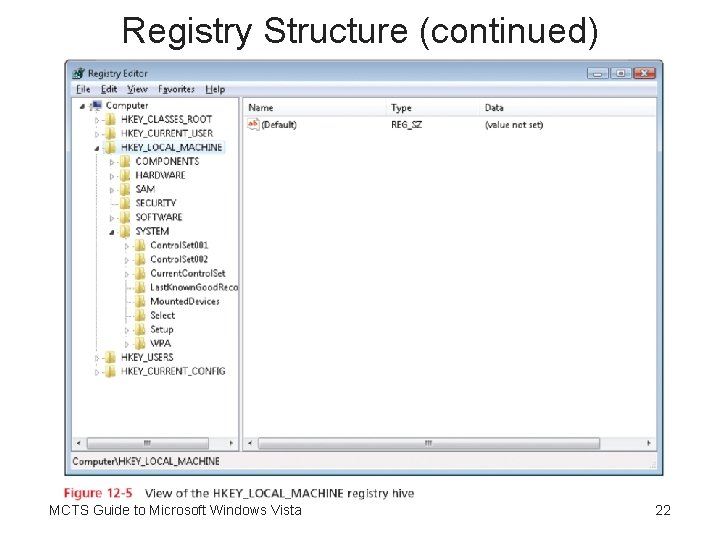Click the tree pane scroll right arrow

[231, 443]
